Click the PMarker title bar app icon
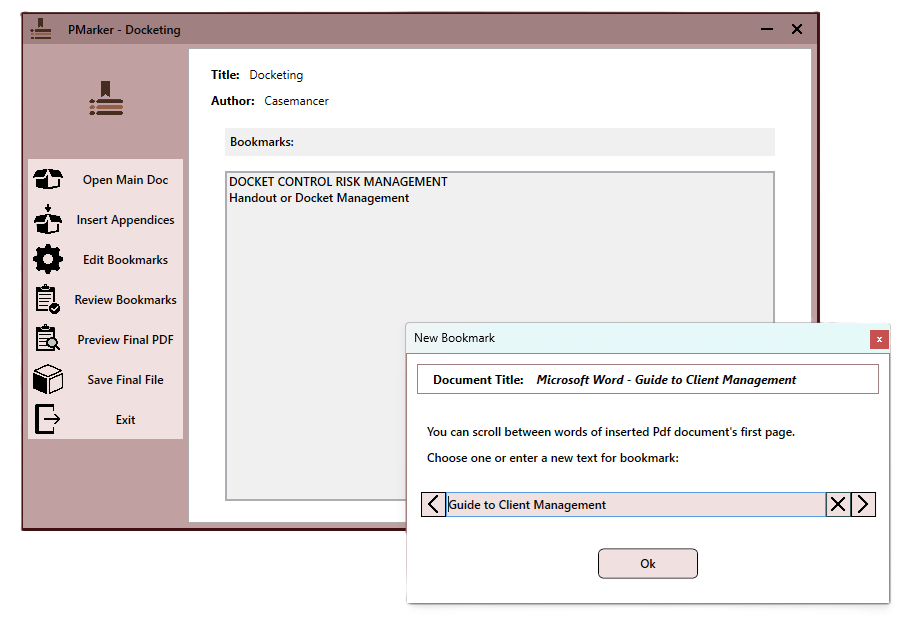The width and height of the screenshot is (913, 620). click(40, 29)
